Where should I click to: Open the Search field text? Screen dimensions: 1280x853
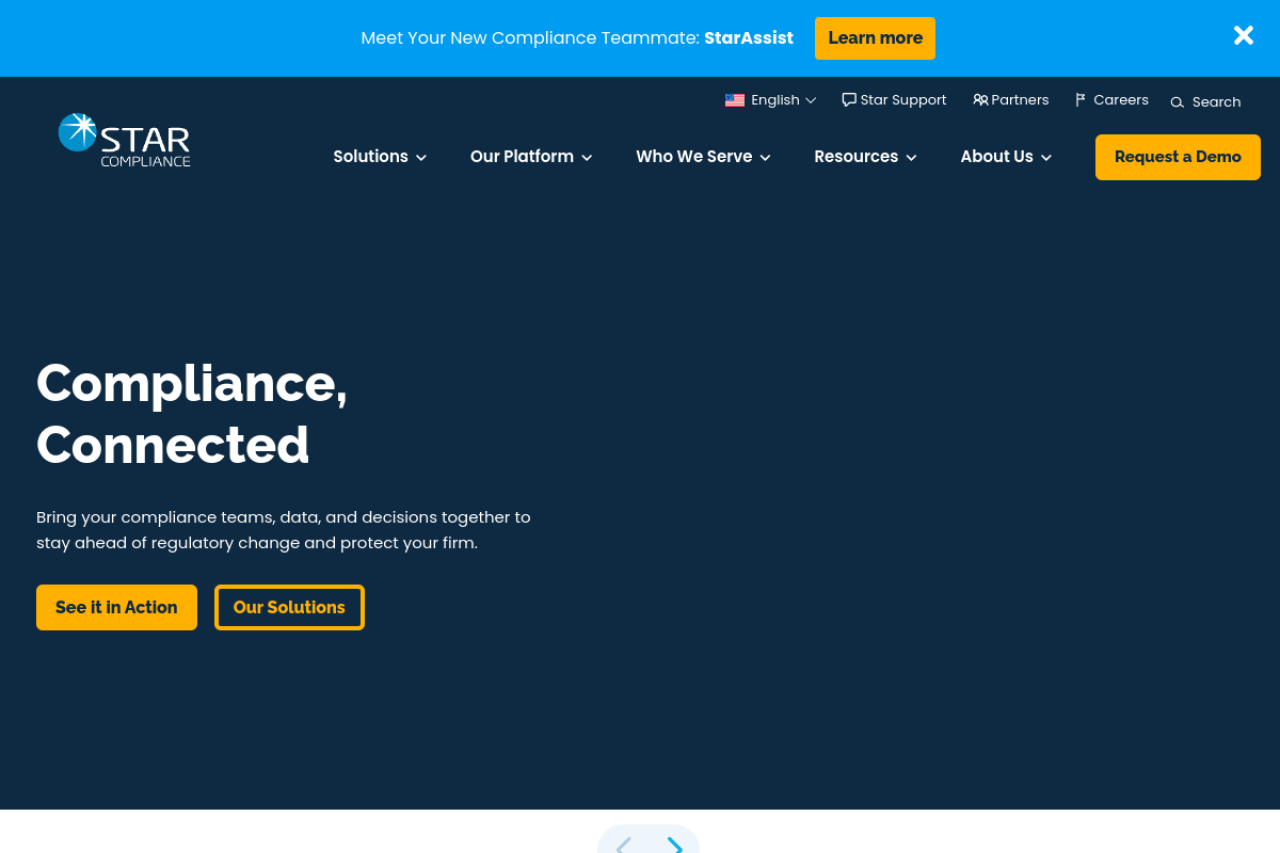(1216, 102)
